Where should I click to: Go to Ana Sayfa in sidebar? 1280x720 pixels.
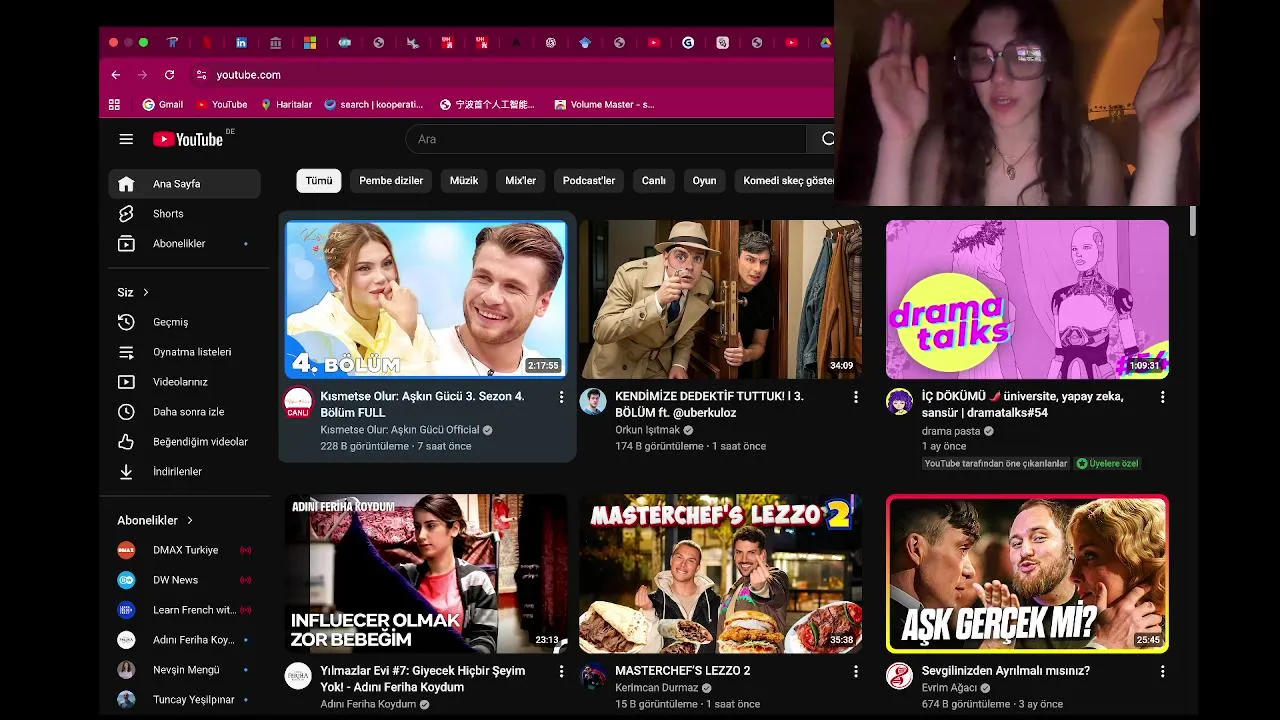coord(185,184)
